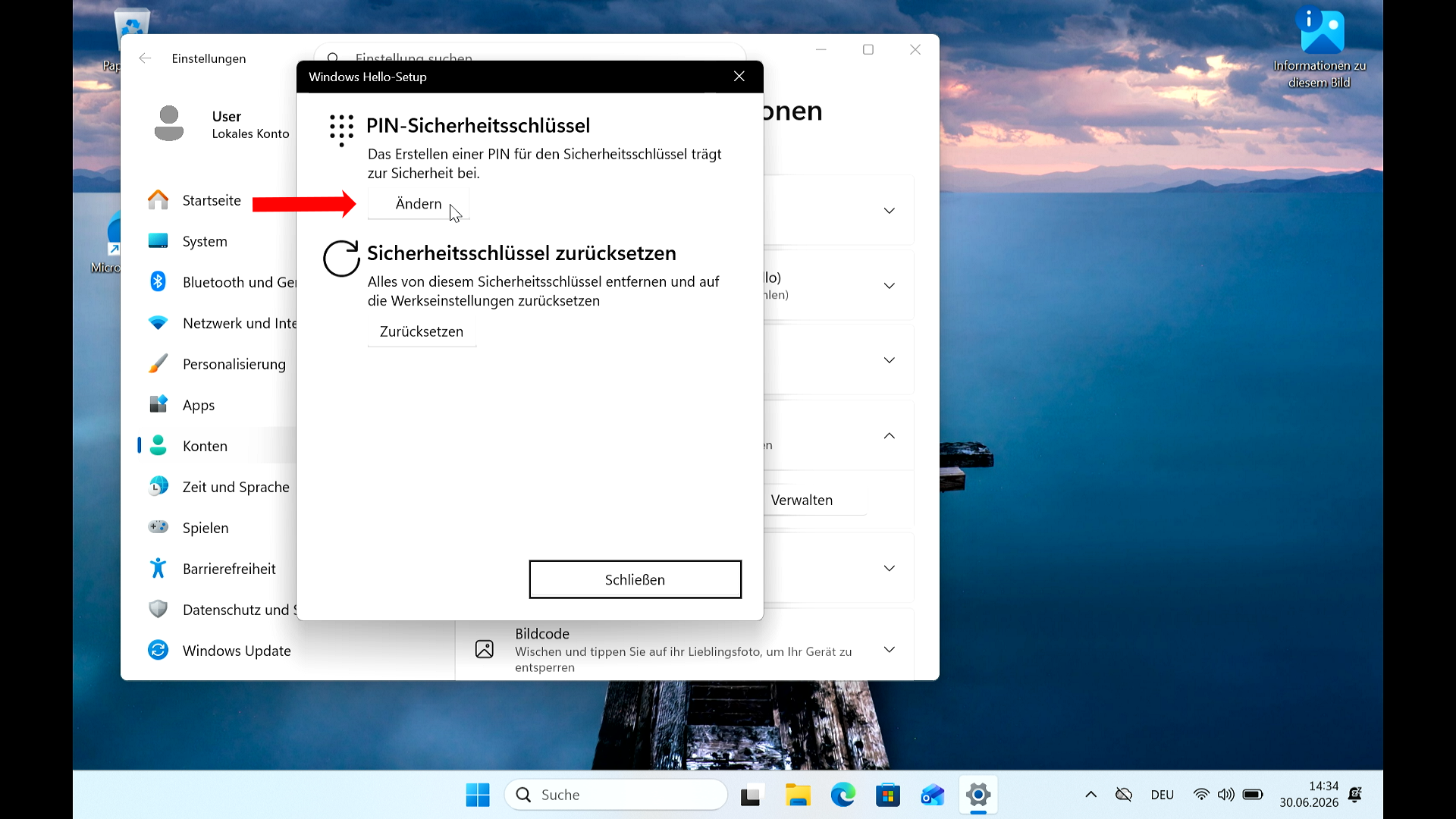
Task: Click the Spielen gamepad icon
Action: click(158, 527)
